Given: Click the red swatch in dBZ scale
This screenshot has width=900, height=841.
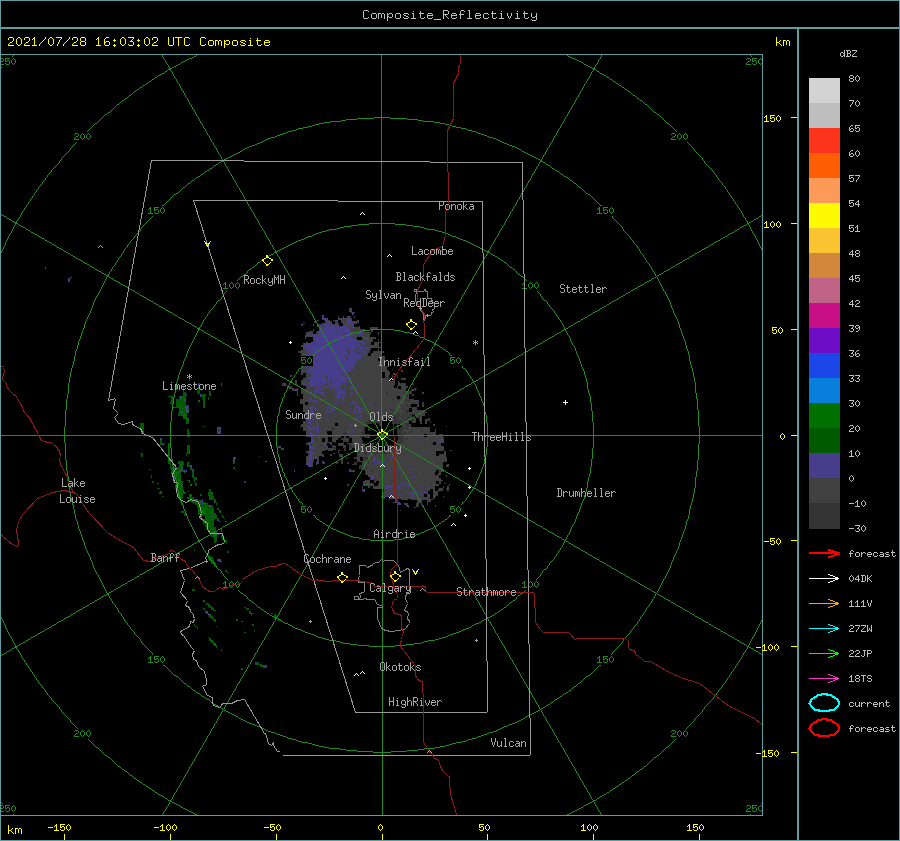Looking at the screenshot, I should pyautogui.click(x=824, y=140).
